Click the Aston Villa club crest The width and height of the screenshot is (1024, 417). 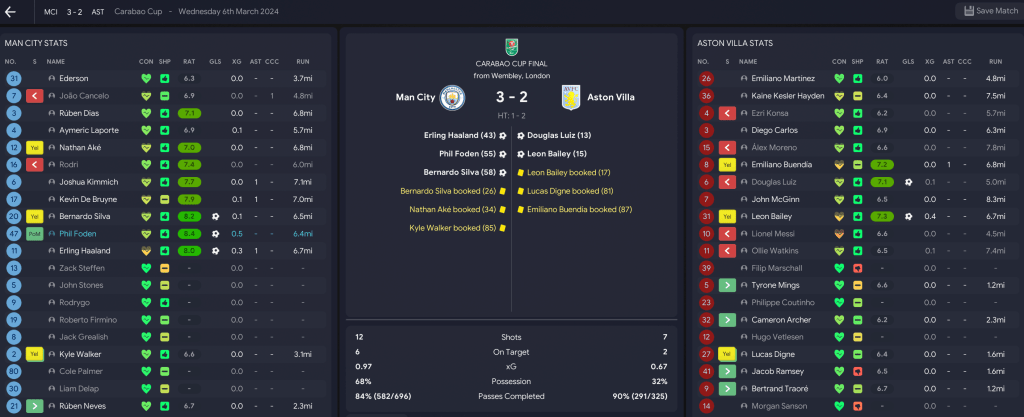pos(573,97)
